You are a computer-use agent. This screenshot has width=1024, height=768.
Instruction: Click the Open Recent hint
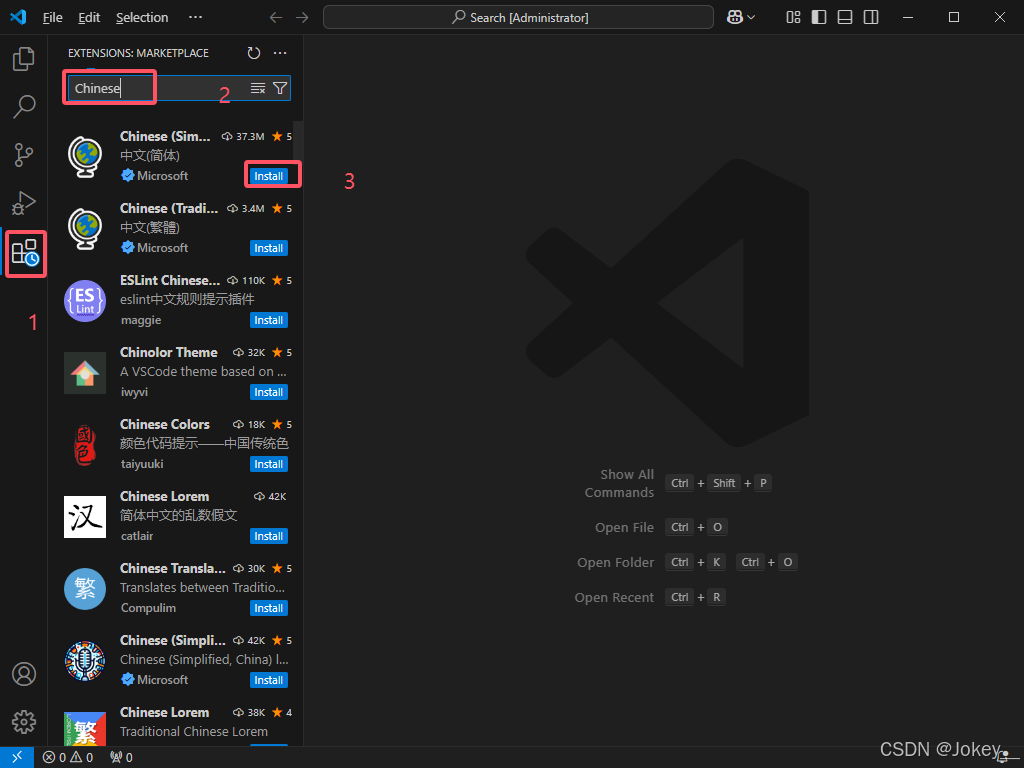pos(614,598)
